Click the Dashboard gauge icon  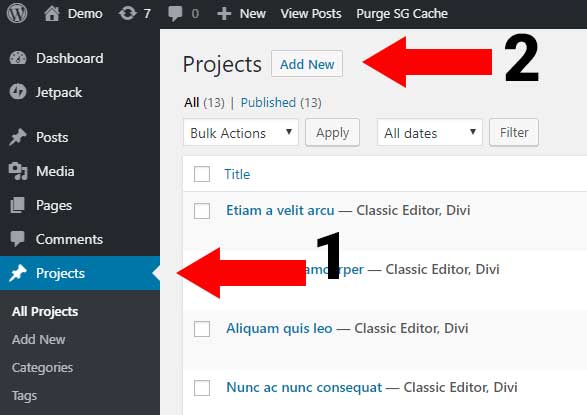tap(18, 58)
